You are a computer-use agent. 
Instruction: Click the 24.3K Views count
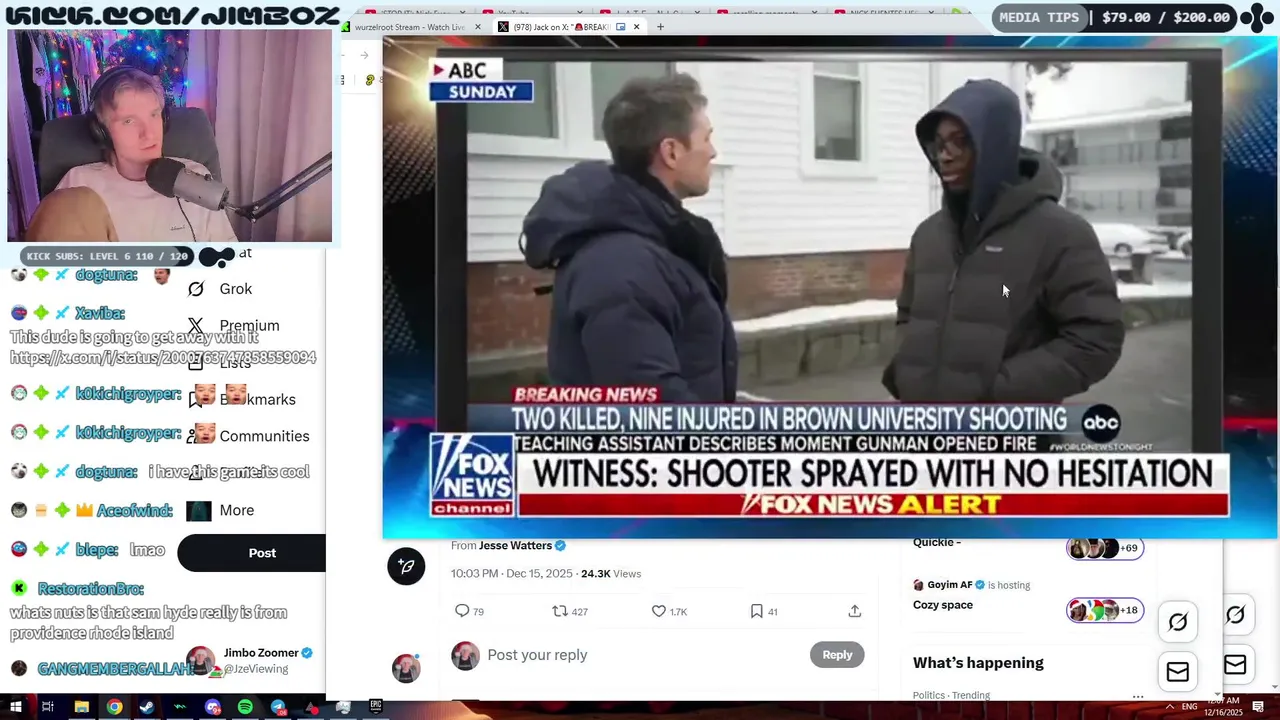click(x=611, y=574)
